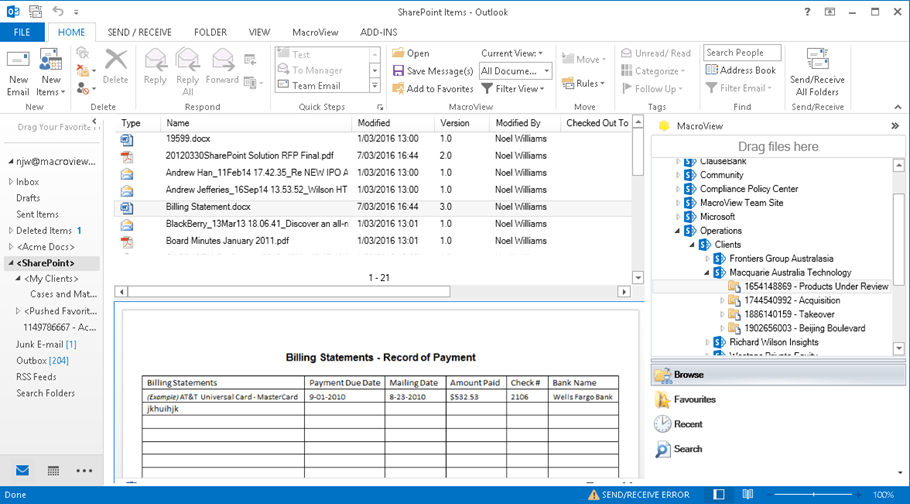Select the 19599.docx file row
The height and width of the screenshot is (504, 910).
373,139
